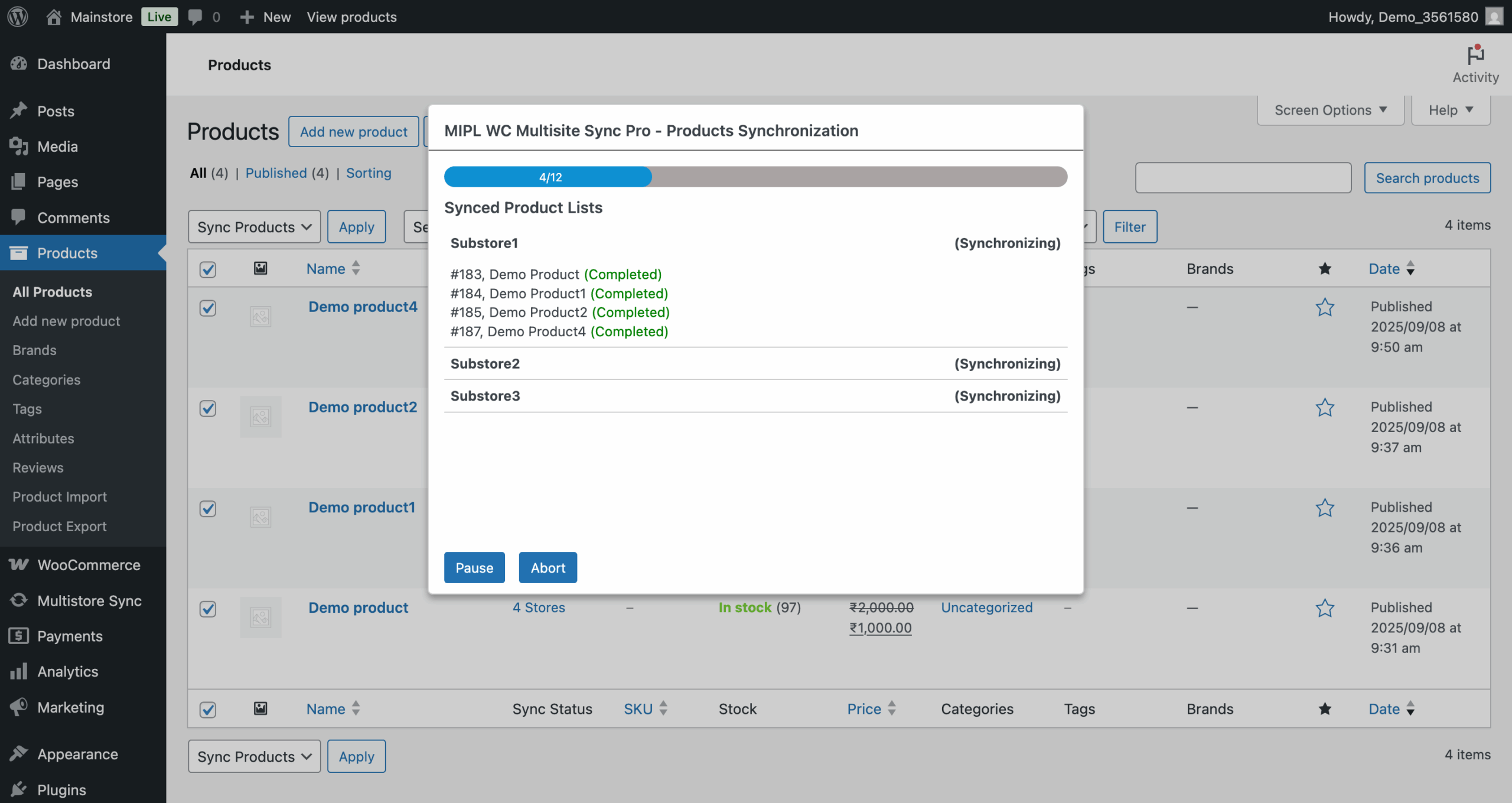Image resolution: width=1512 pixels, height=803 pixels.
Task: Expand the Help dropdown tab
Action: (x=1450, y=110)
